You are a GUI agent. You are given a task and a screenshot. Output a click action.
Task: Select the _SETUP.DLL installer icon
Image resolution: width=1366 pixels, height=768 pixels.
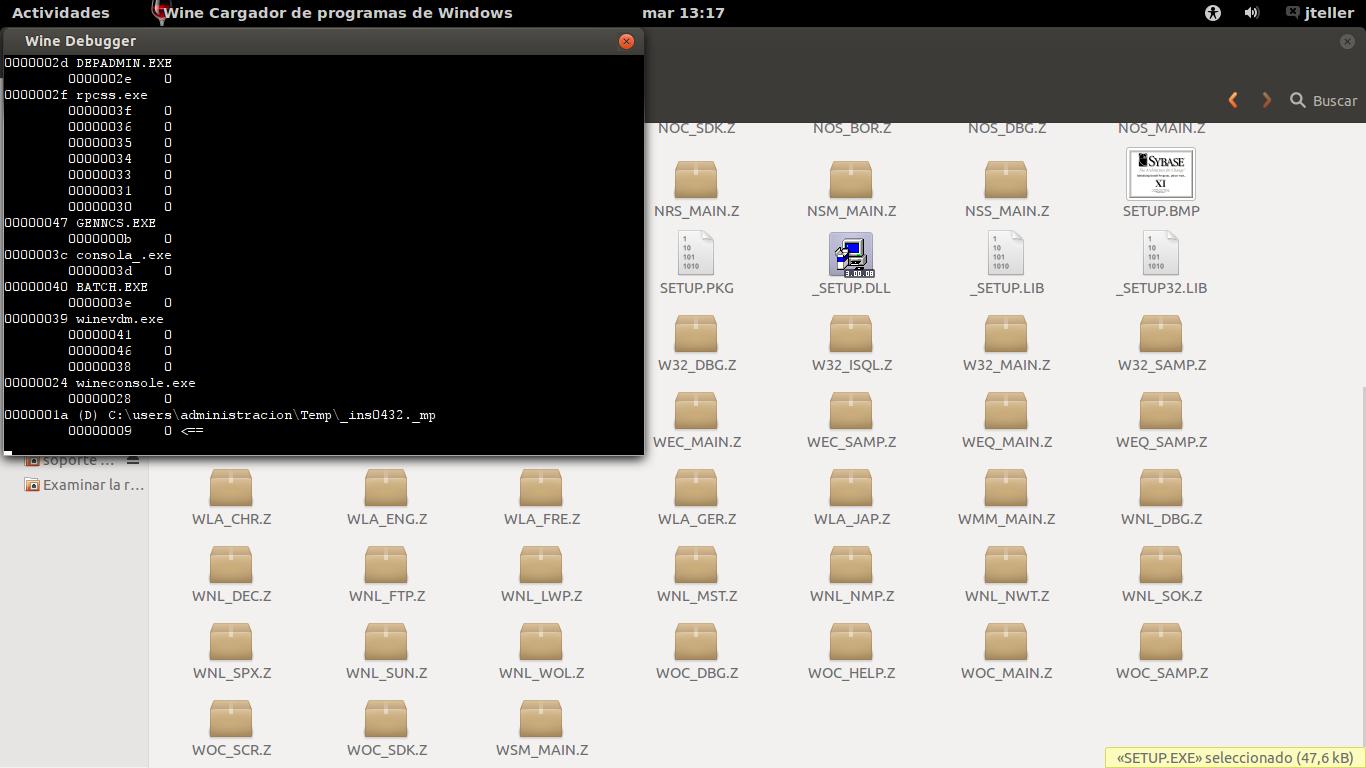pyautogui.click(x=851, y=255)
